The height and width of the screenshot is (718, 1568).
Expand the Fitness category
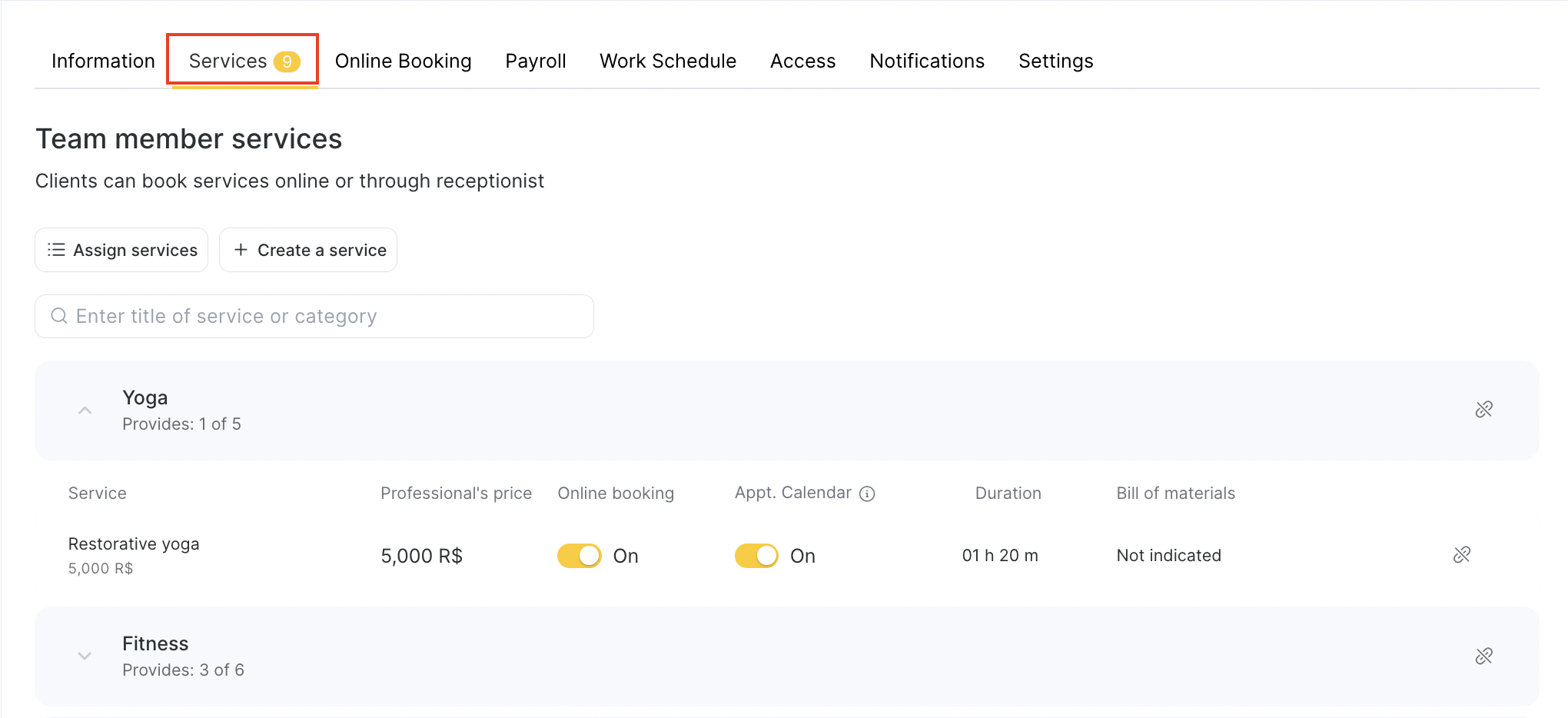click(85, 656)
